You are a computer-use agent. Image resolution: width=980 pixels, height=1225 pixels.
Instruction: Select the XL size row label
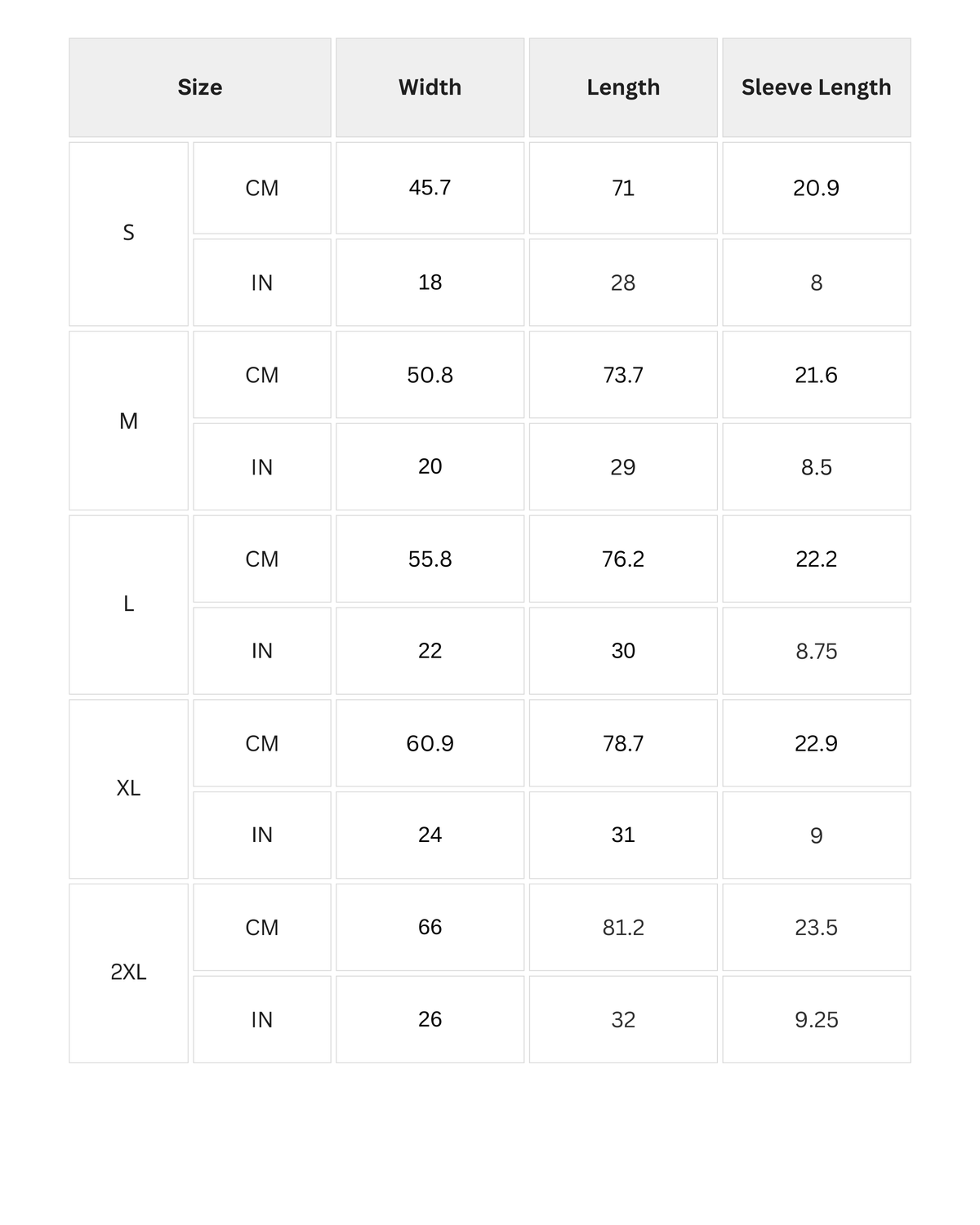coord(128,788)
